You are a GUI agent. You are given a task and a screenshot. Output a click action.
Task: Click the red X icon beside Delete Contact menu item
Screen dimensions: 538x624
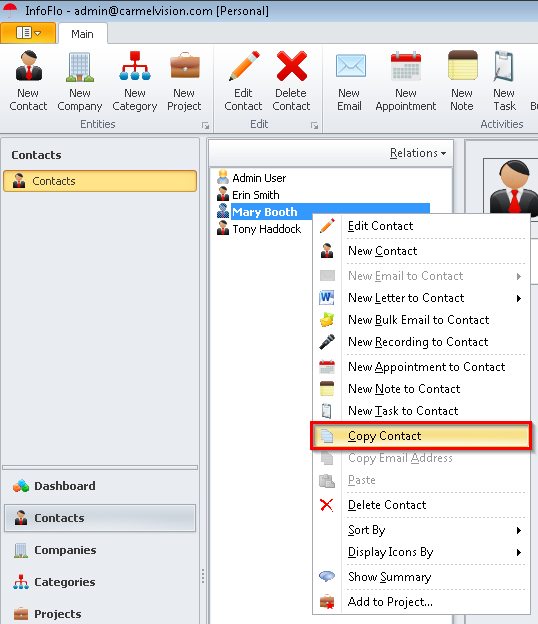(327, 505)
